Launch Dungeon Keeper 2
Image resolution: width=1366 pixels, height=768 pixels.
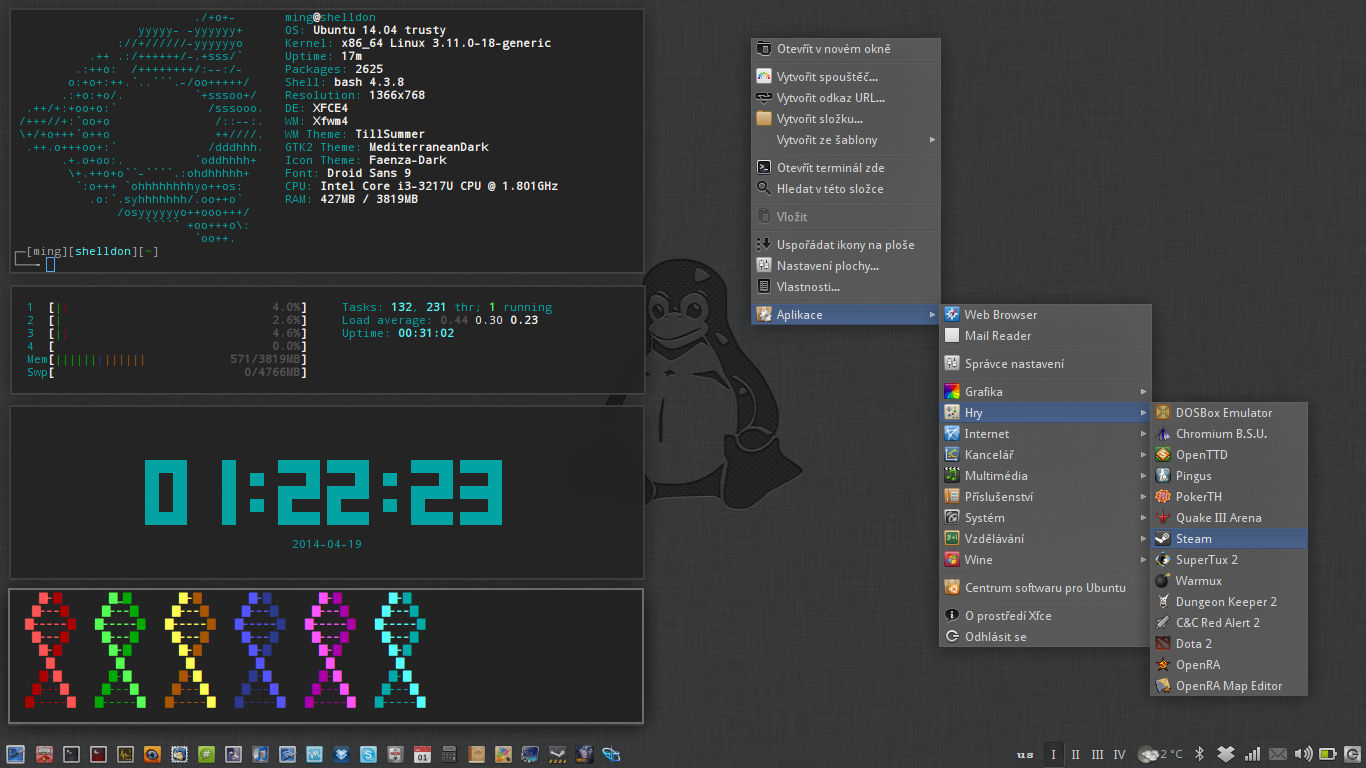tap(1229, 601)
